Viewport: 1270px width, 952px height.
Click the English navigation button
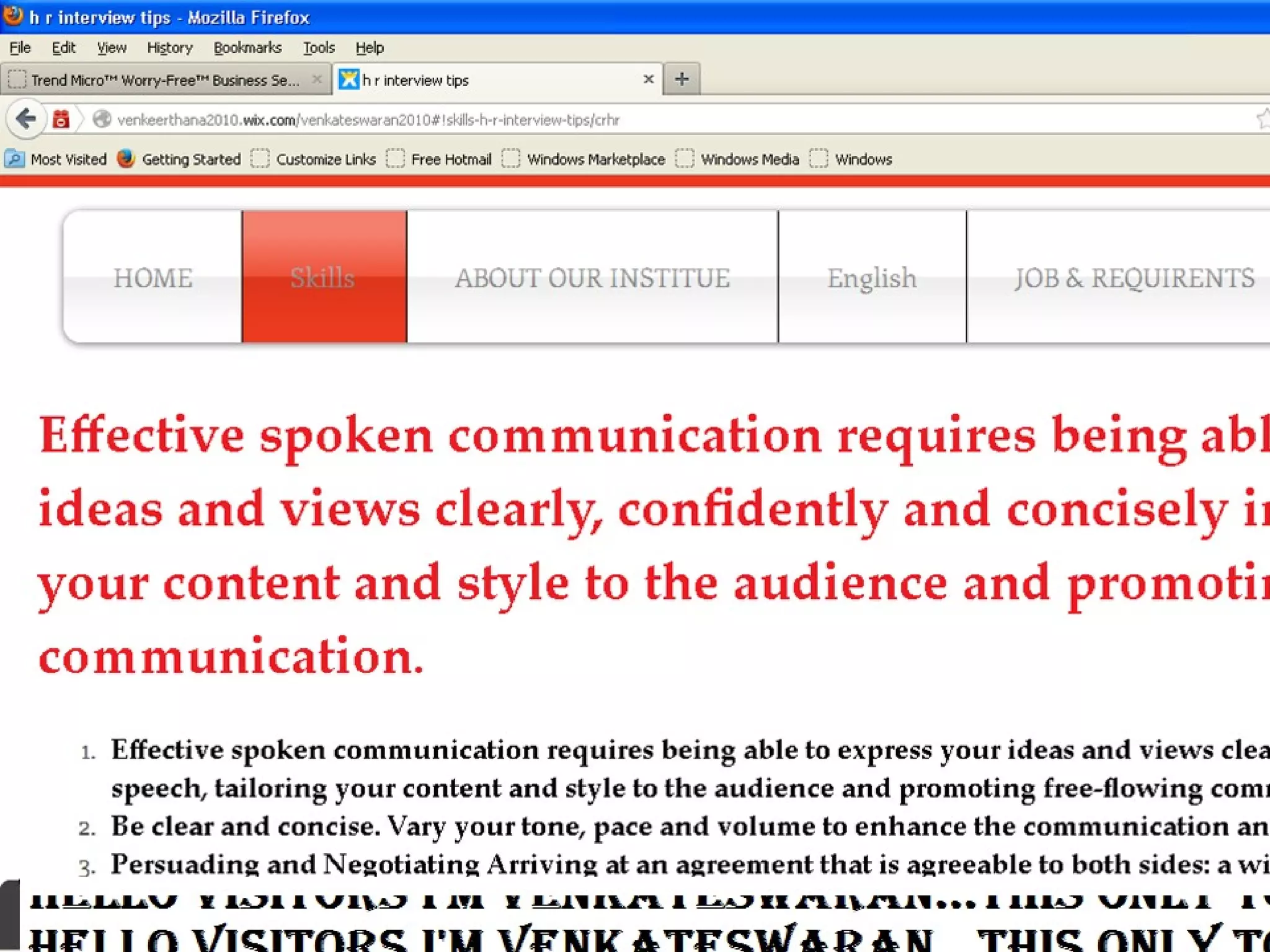872,277
